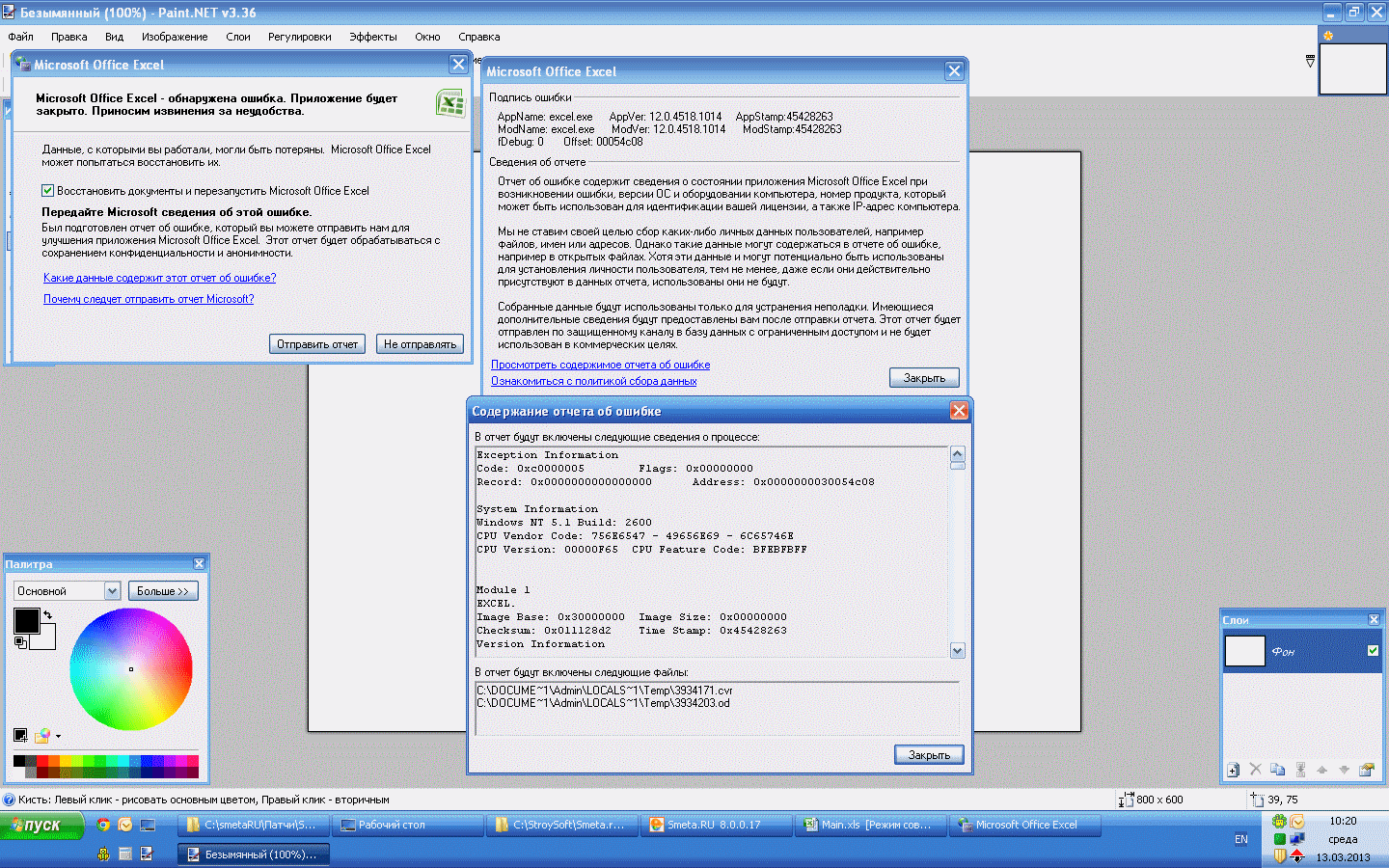Switch to Рабочий стол taskbar button

tap(406, 825)
